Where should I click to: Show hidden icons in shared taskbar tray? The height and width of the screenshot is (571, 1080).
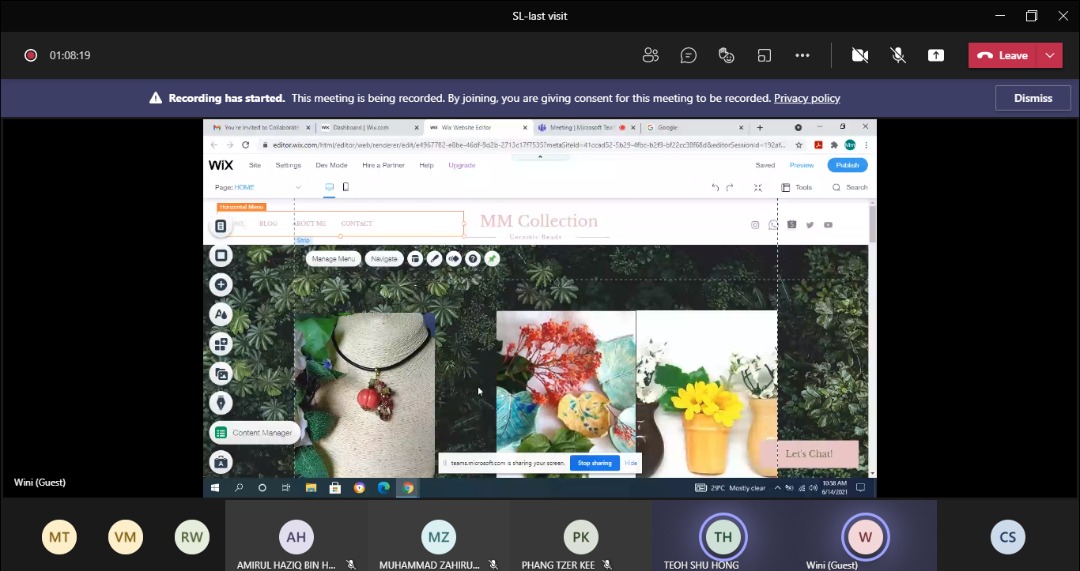pyautogui.click(x=777, y=488)
